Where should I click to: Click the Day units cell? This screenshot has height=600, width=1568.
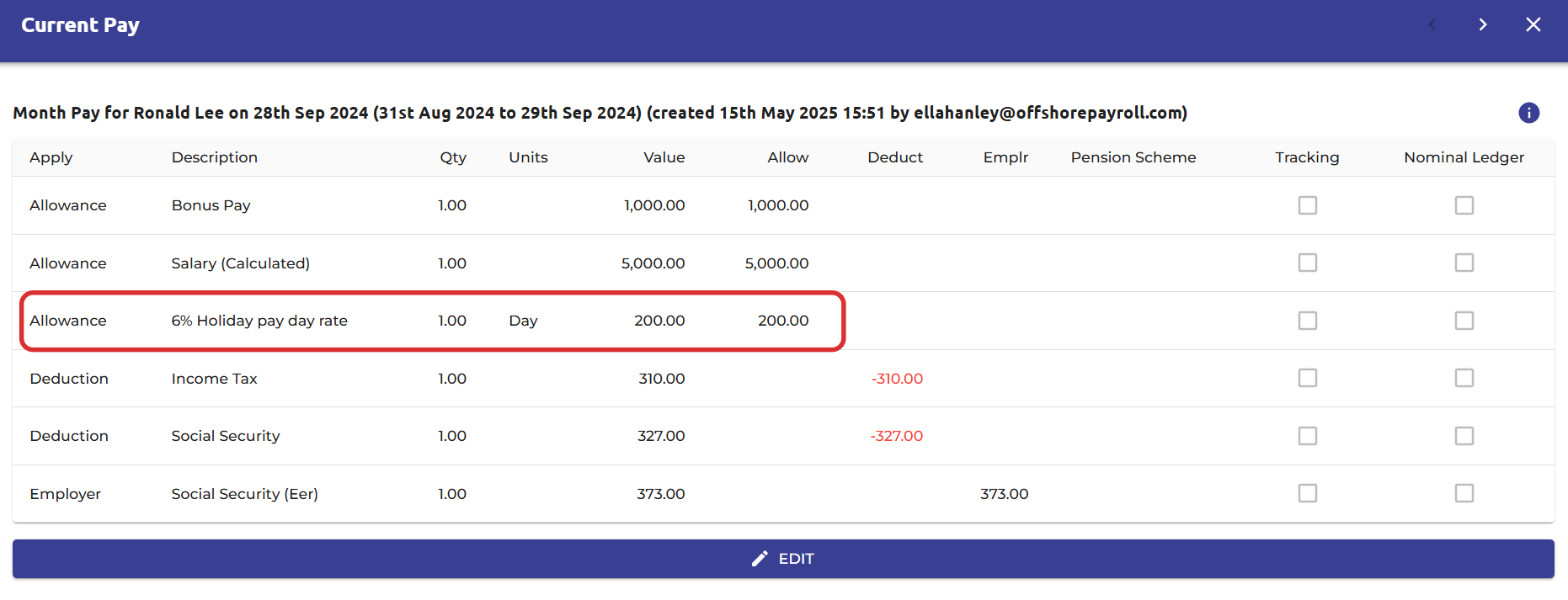coord(523,321)
